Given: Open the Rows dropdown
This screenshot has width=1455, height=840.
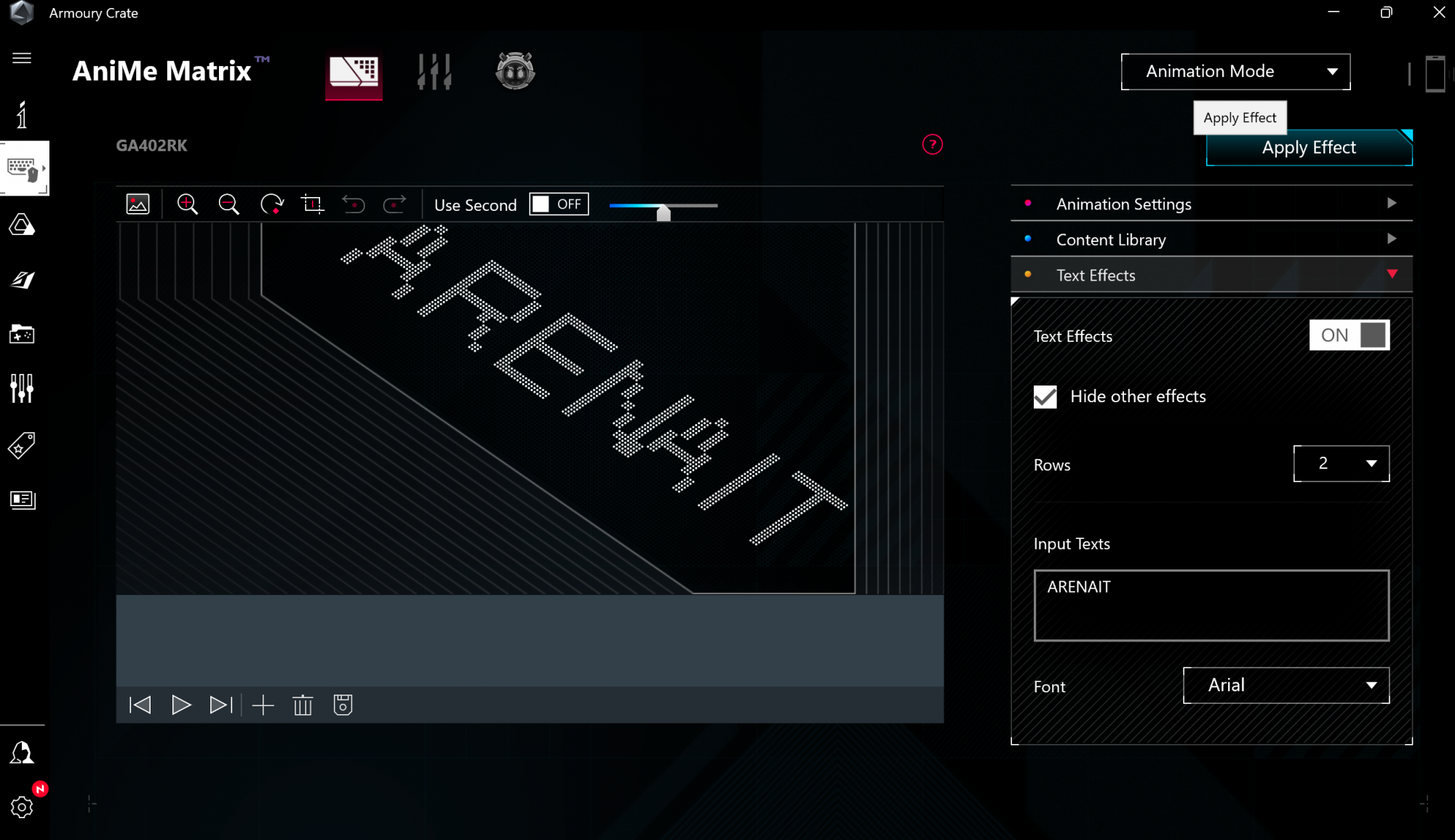Looking at the screenshot, I should pyautogui.click(x=1341, y=463).
